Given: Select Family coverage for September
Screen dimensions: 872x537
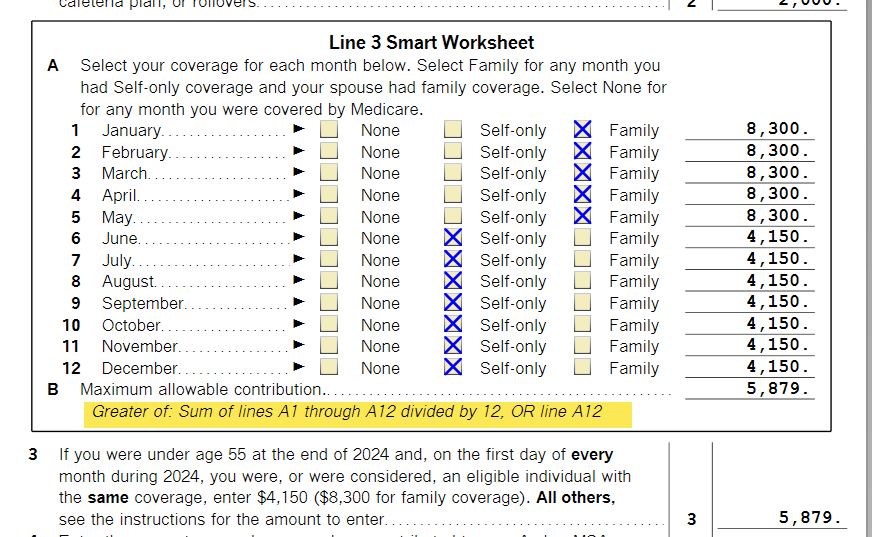Looking at the screenshot, I should (582, 303).
